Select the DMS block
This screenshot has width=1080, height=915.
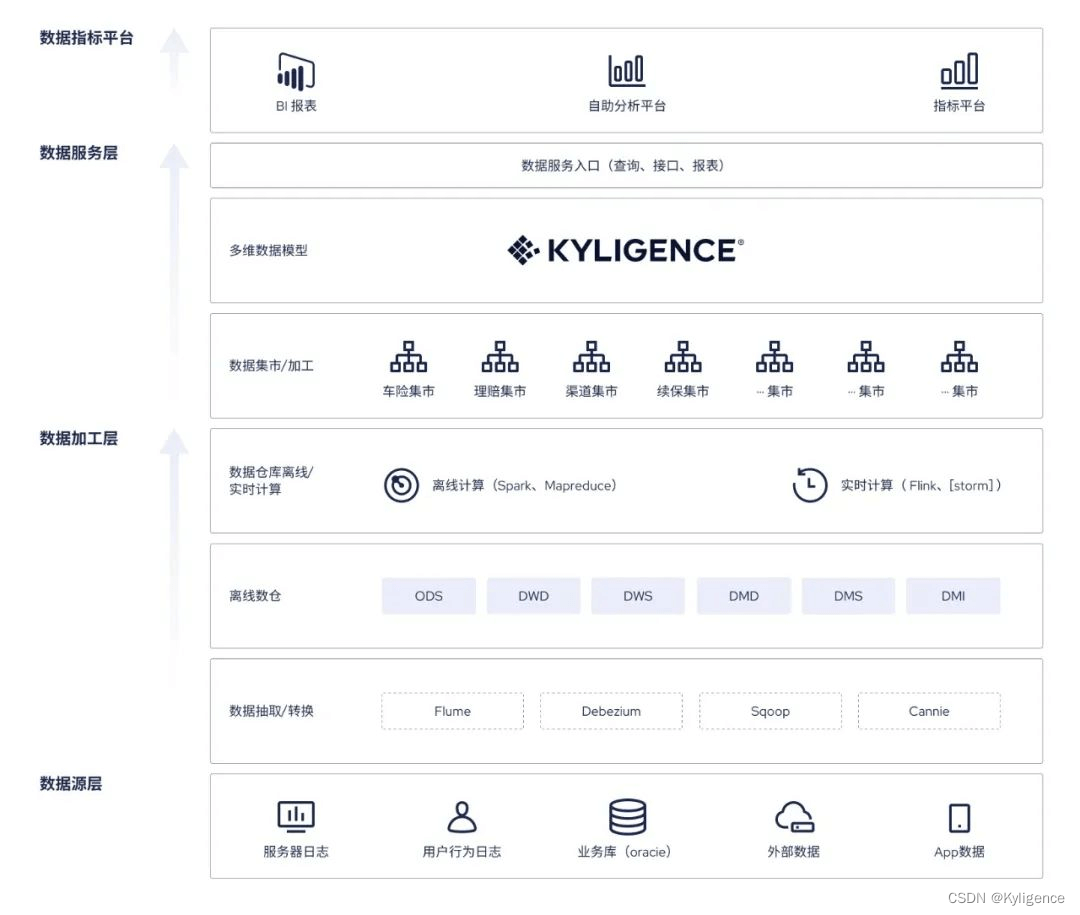coord(849,596)
